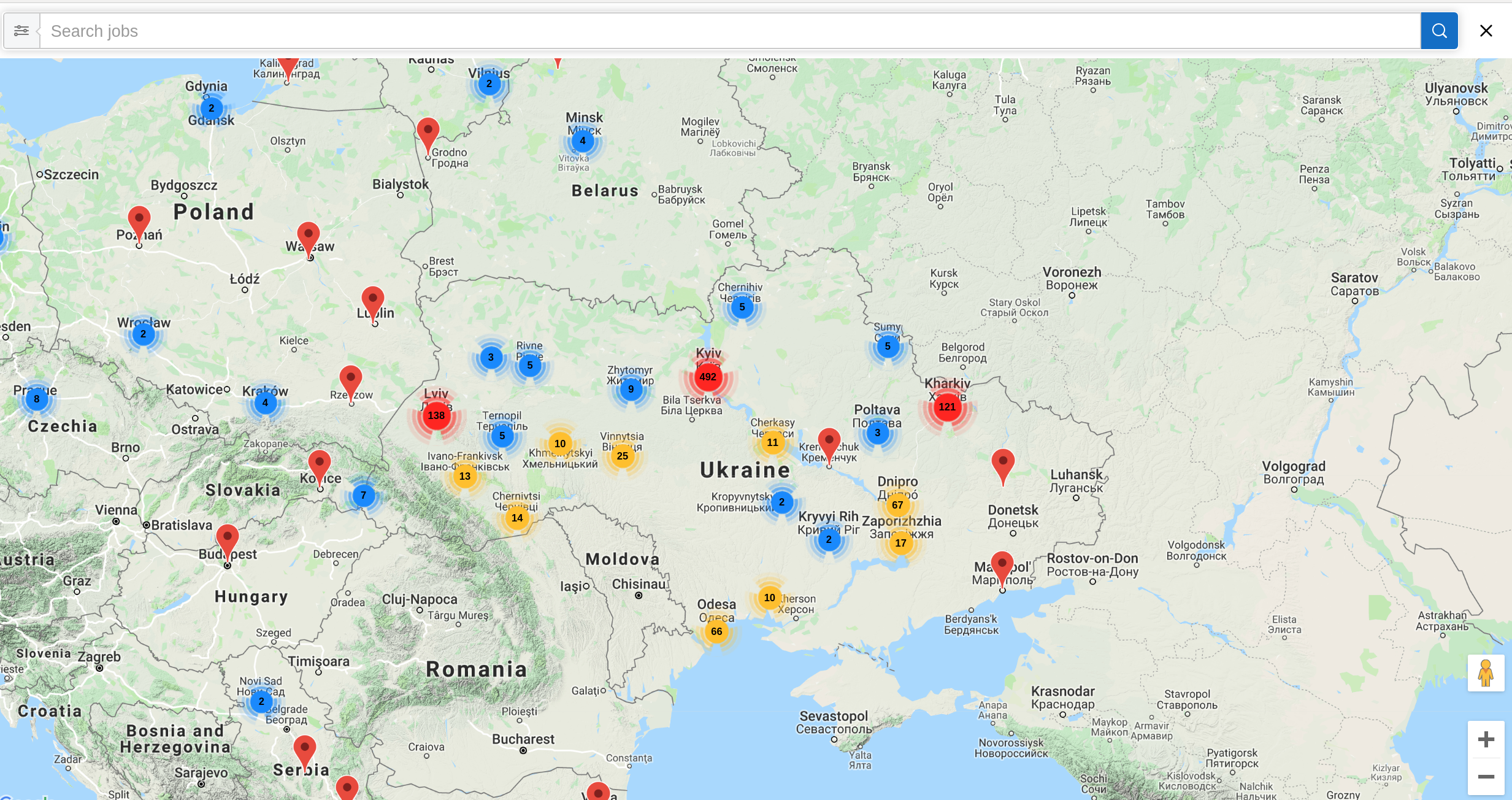Zoom out using the minus button
This screenshot has height=800, width=1512.
tap(1486, 777)
